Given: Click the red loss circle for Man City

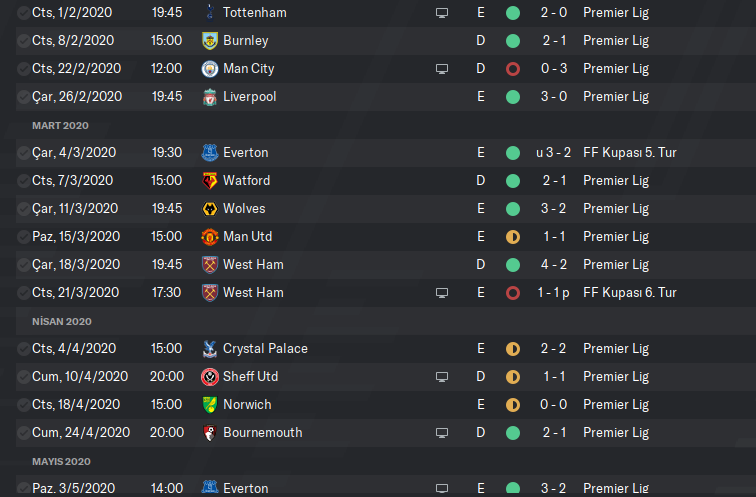Looking at the screenshot, I should pos(513,69).
